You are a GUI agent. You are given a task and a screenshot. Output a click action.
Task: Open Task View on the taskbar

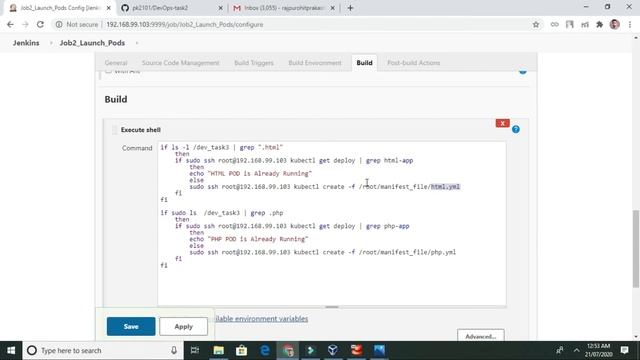(x=195, y=350)
